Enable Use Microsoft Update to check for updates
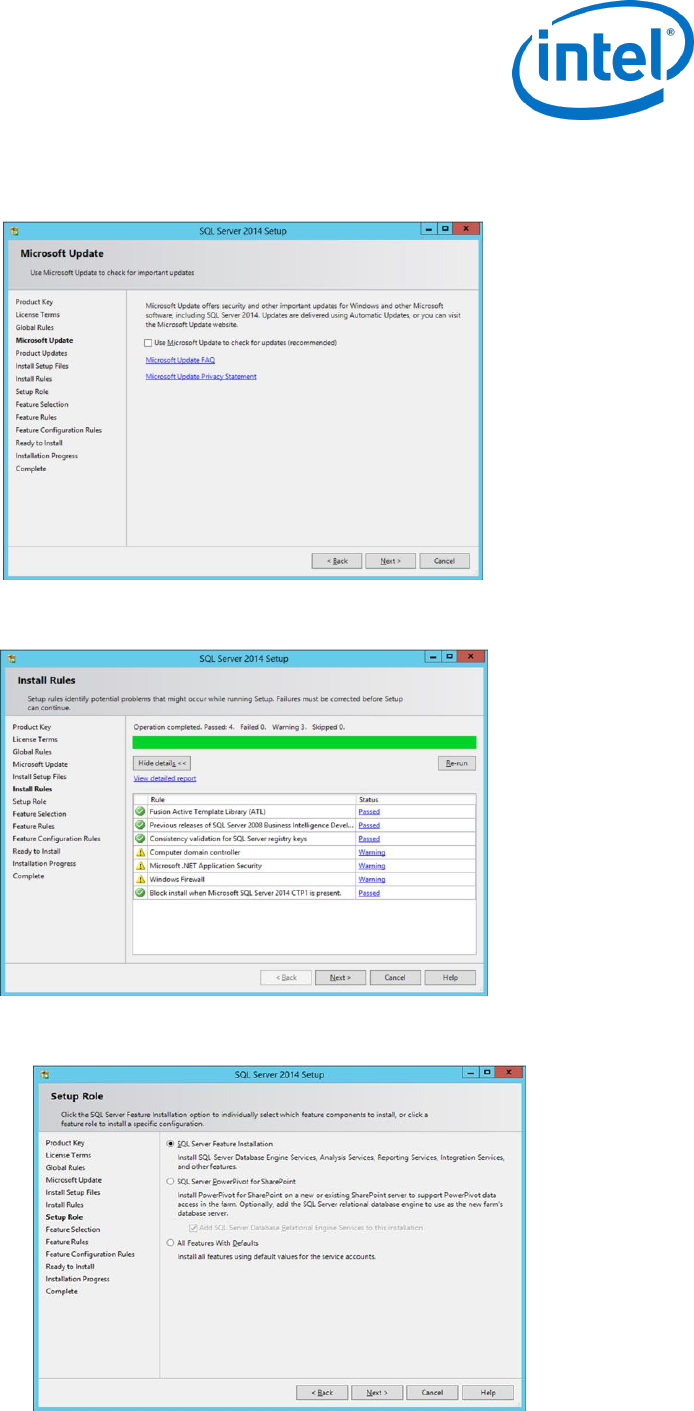The width and height of the screenshot is (694, 1411). [x=149, y=343]
